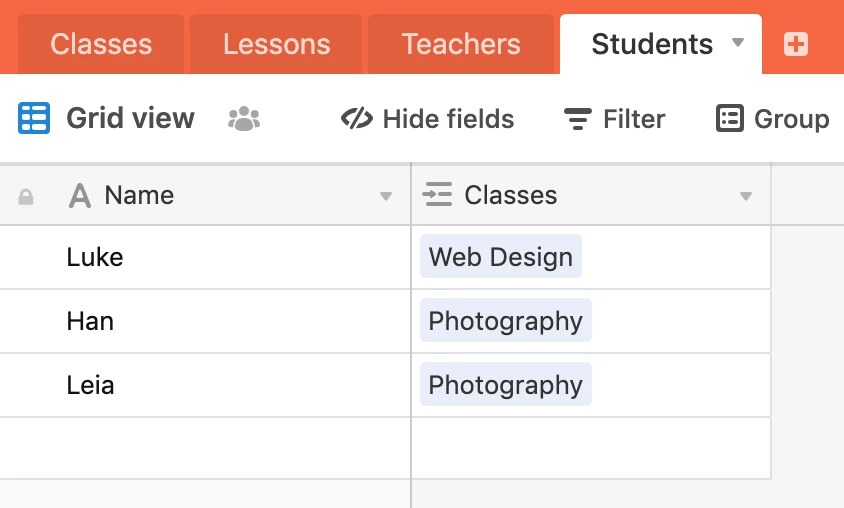This screenshot has width=844, height=508.
Task: Open the collaborators people icon
Action: click(x=244, y=119)
